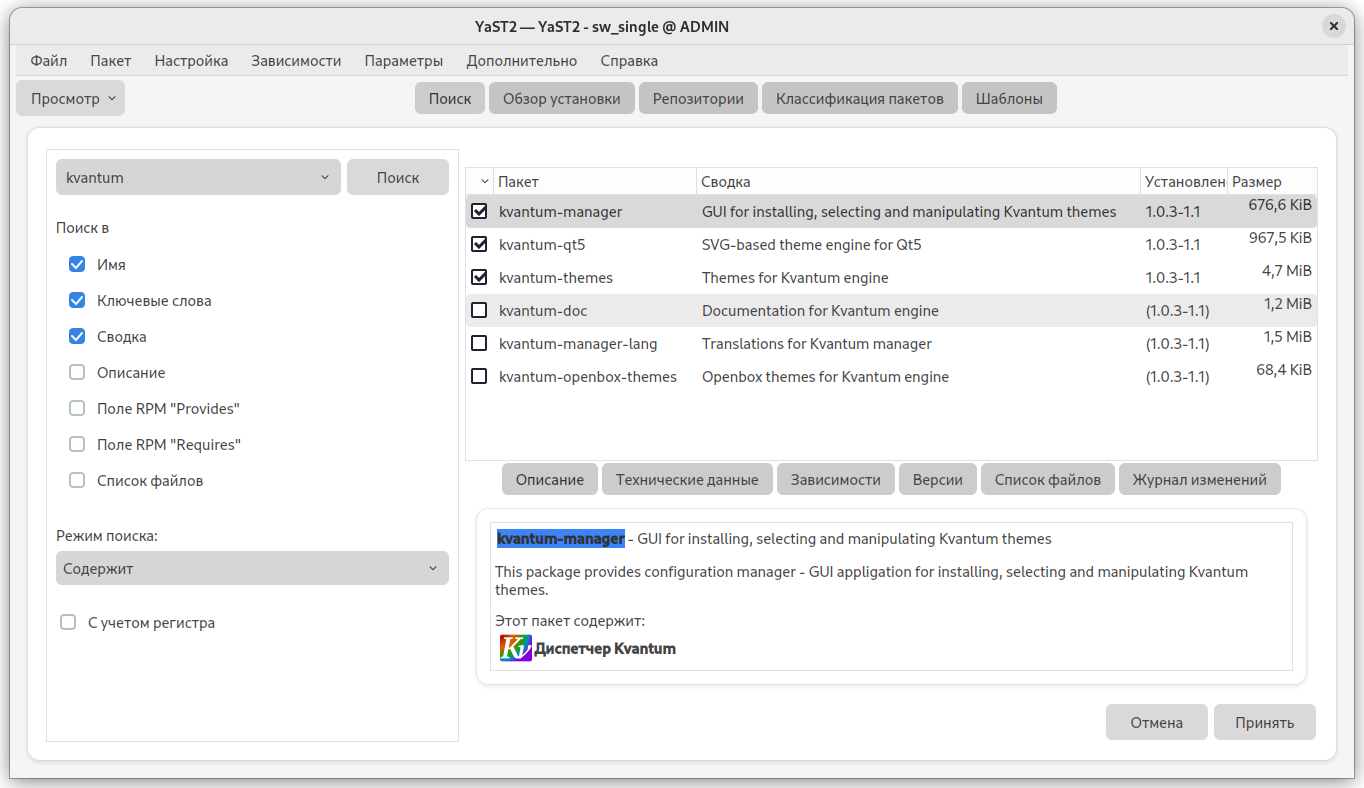Show the package Список файлов details tab
1364x788 pixels.
pyautogui.click(x=1048, y=480)
